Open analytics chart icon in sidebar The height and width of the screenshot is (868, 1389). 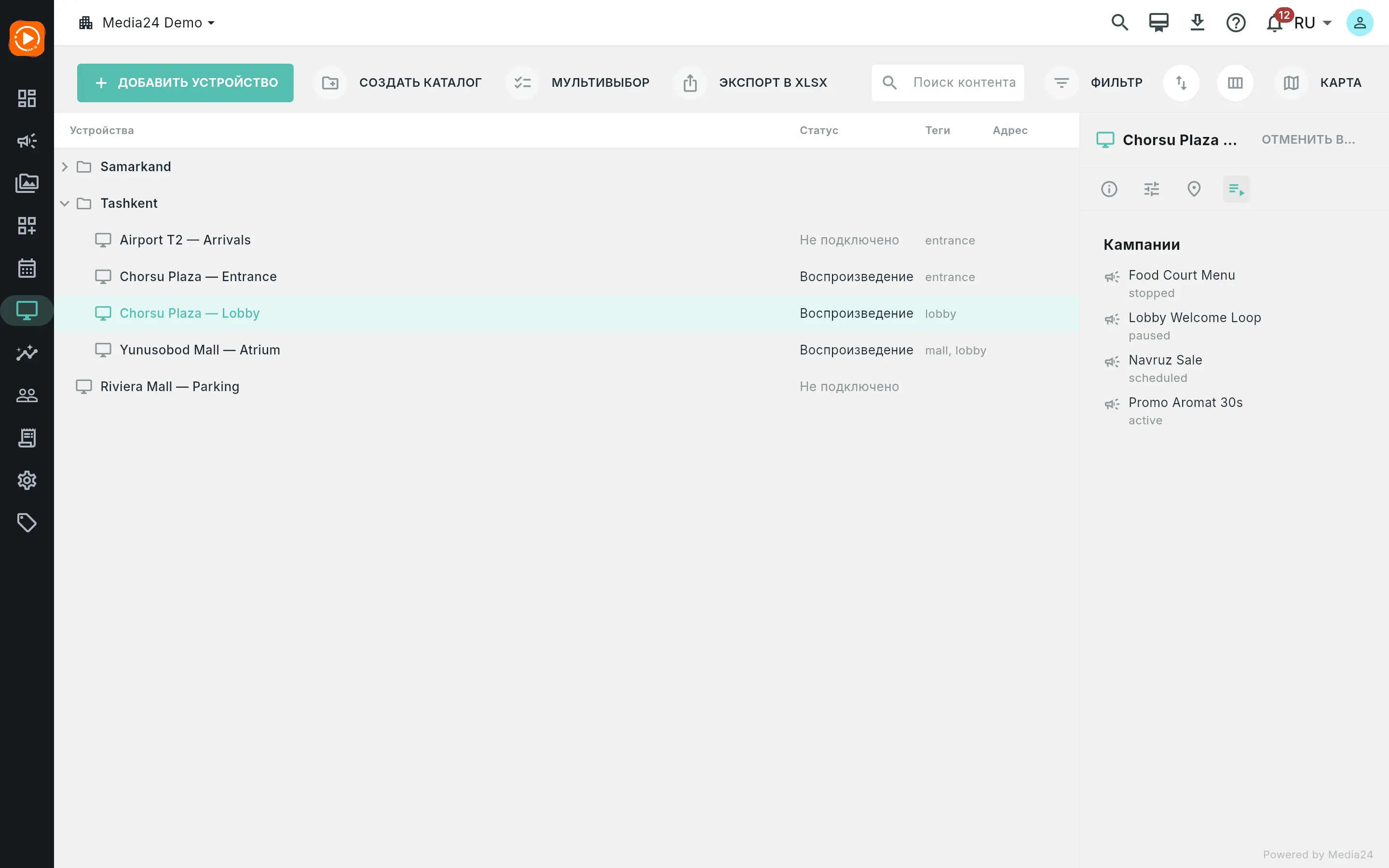coord(27,353)
